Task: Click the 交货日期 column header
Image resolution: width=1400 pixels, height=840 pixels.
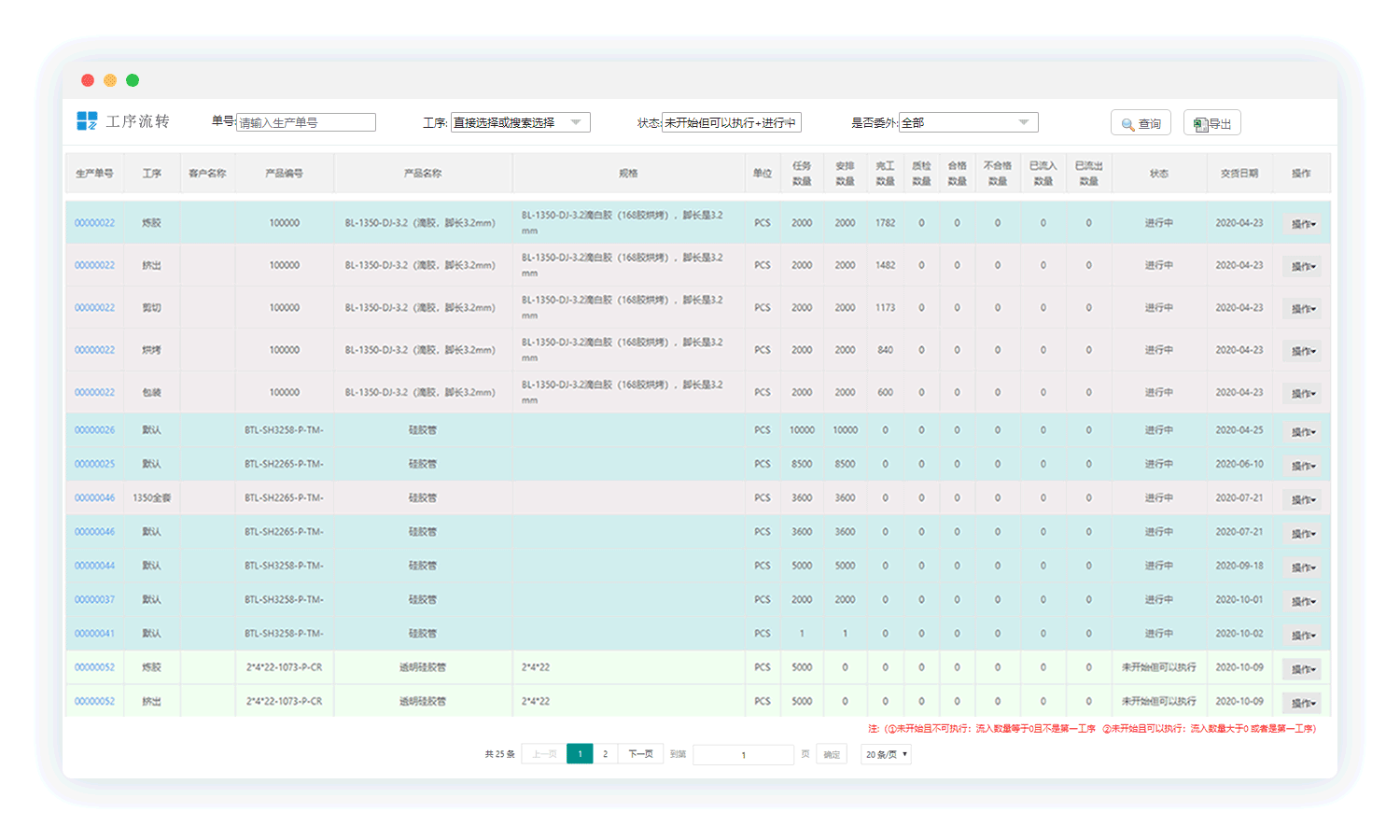Action: [x=1239, y=174]
